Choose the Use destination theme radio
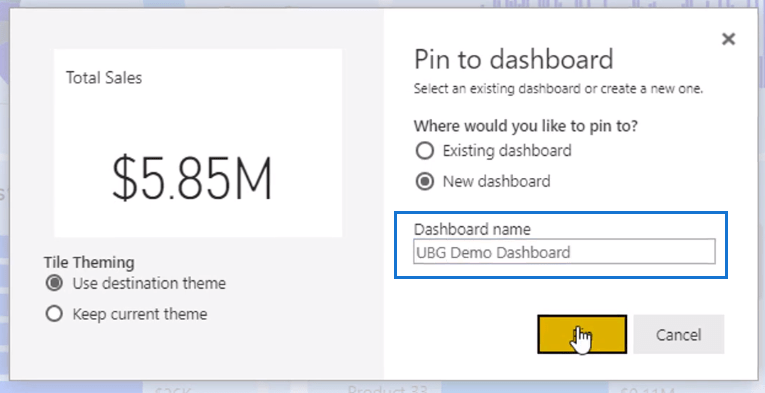This screenshot has width=765, height=393. tap(54, 283)
